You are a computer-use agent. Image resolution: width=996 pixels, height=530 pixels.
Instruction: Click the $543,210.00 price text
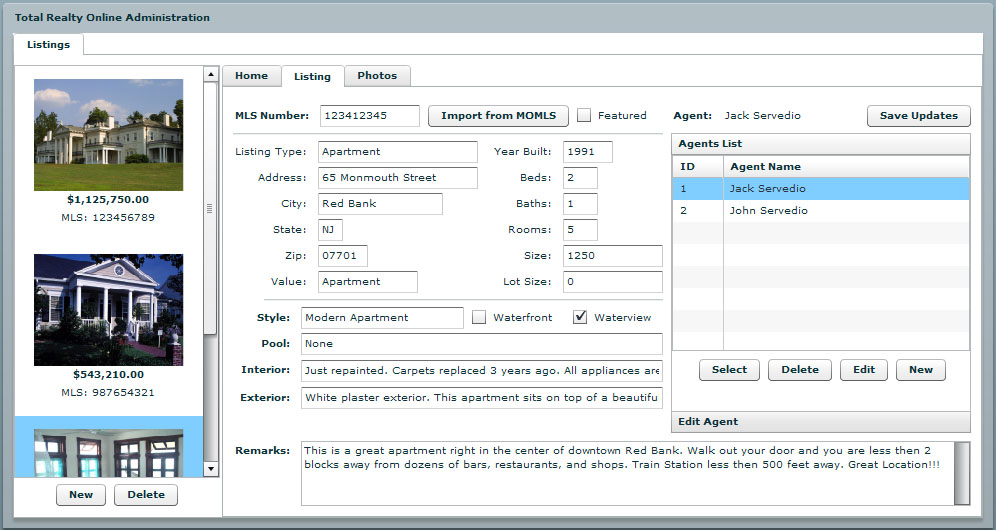tap(109, 375)
